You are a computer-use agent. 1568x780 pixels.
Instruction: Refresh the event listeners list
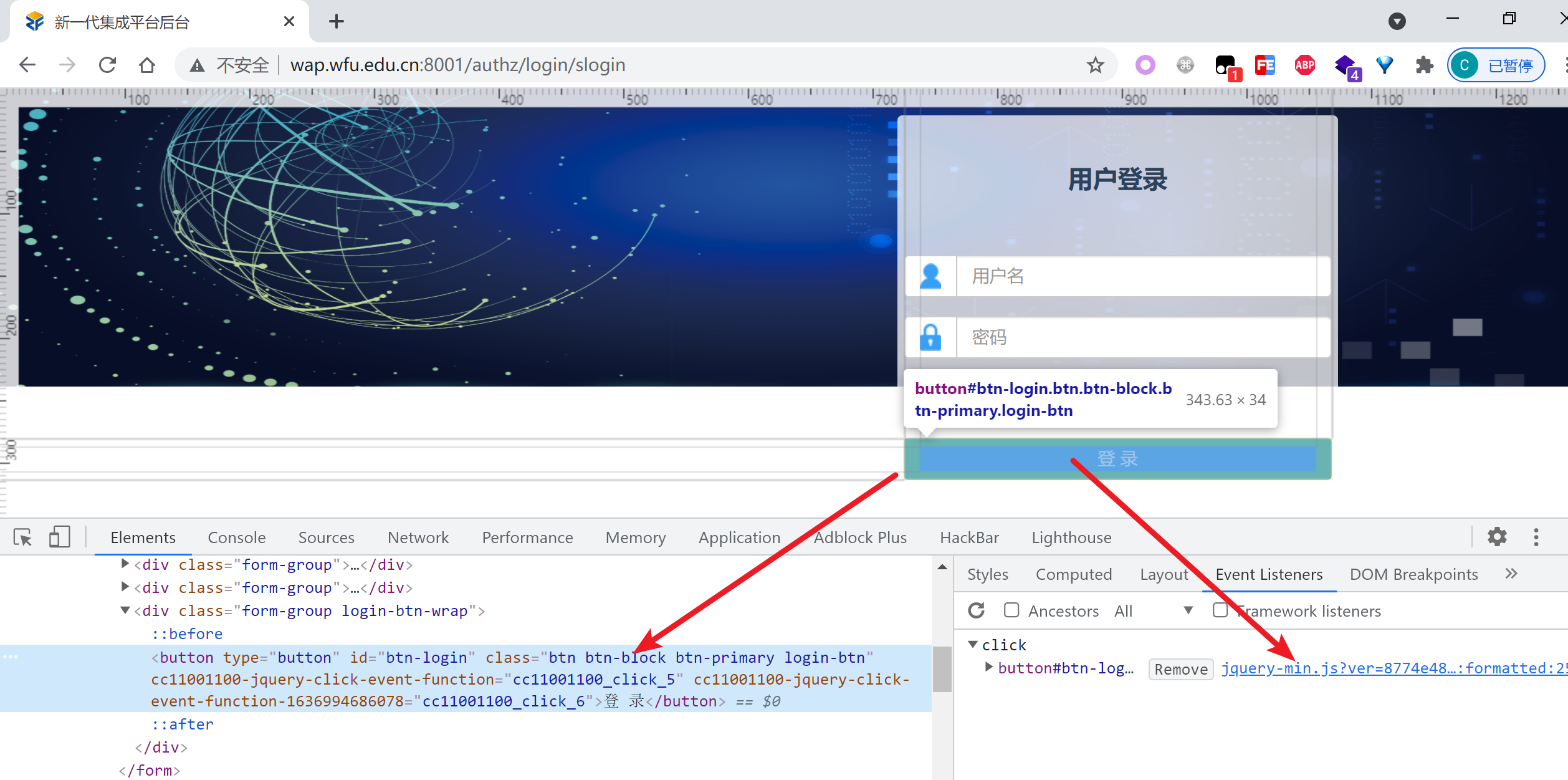977,610
